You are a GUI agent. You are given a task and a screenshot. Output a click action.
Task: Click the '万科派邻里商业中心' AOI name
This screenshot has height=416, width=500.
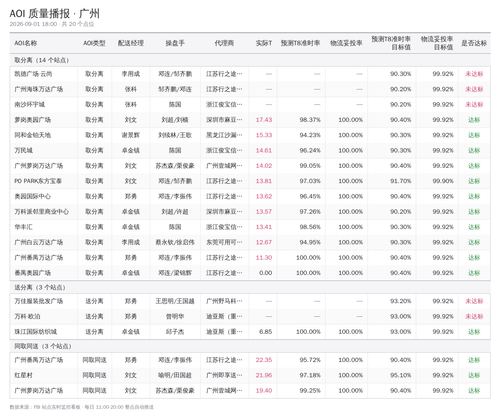coord(42,212)
